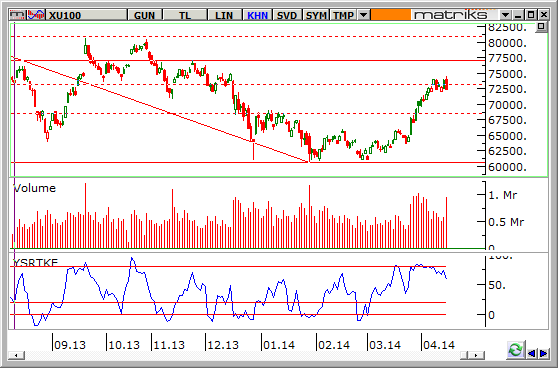The height and width of the screenshot is (368, 558).
Task: Close the chart window
Action: pyautogui.click(x=543, y=15)
